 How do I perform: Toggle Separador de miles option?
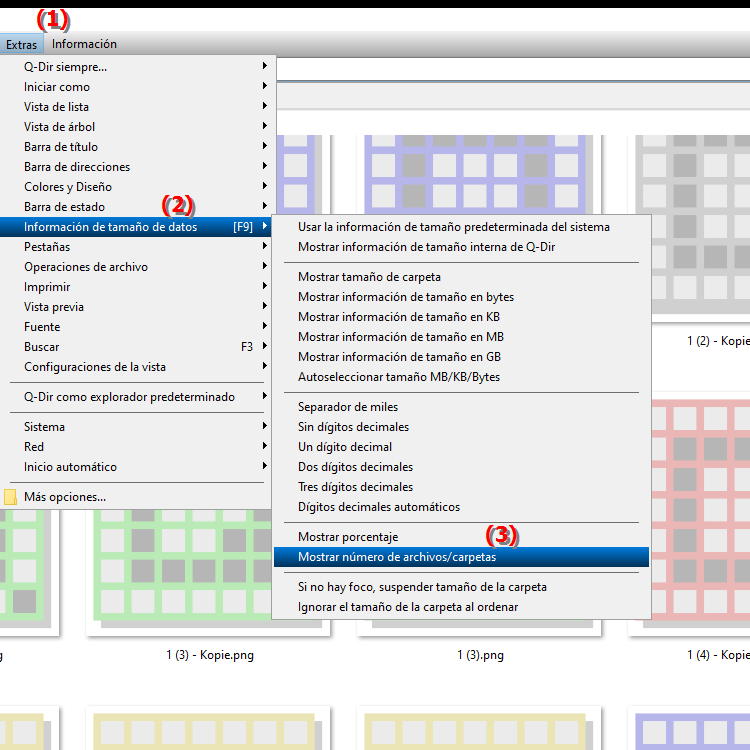point(461,407)
